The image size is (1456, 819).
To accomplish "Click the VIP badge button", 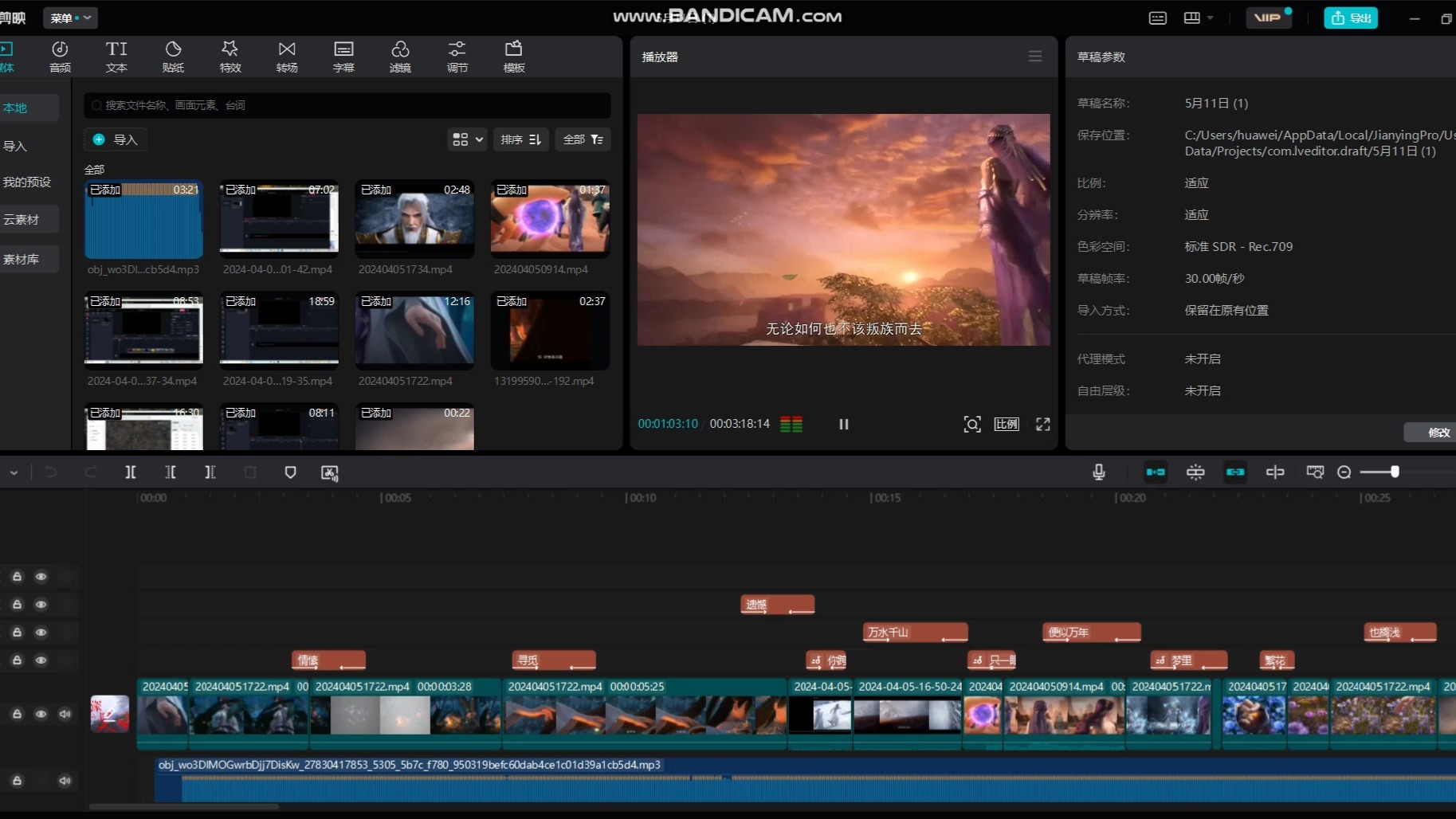I will [1269, 18].
